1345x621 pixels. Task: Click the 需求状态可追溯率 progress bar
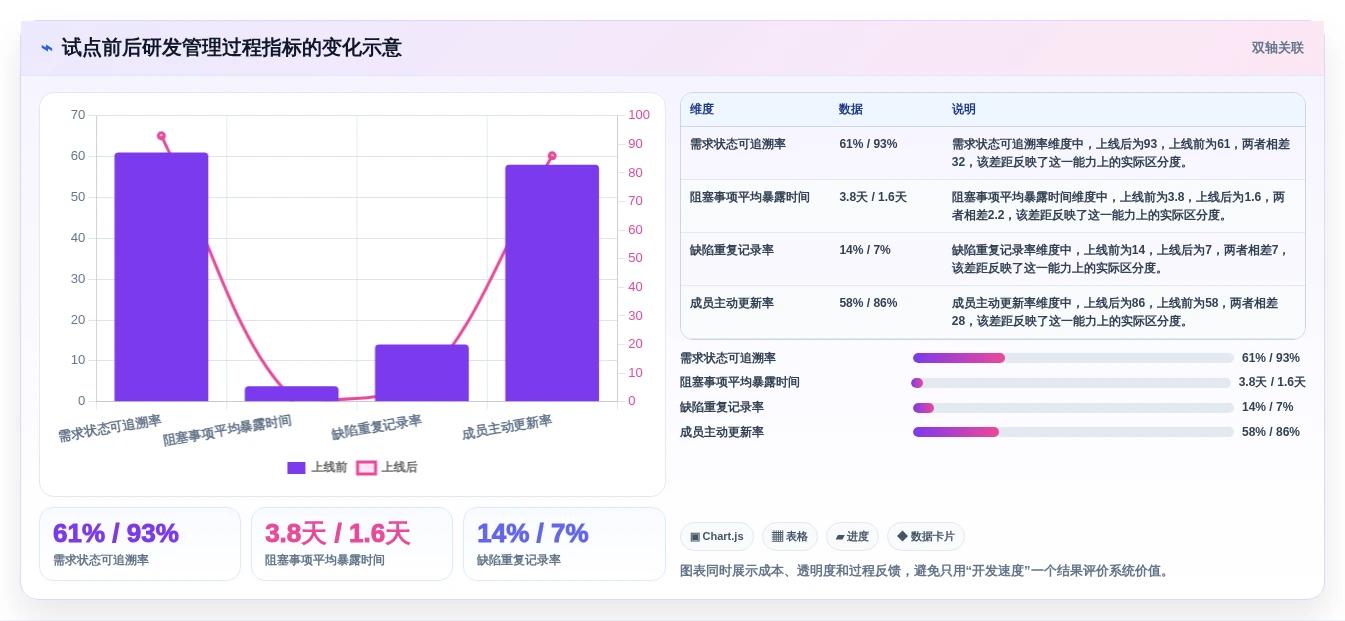1073,358
